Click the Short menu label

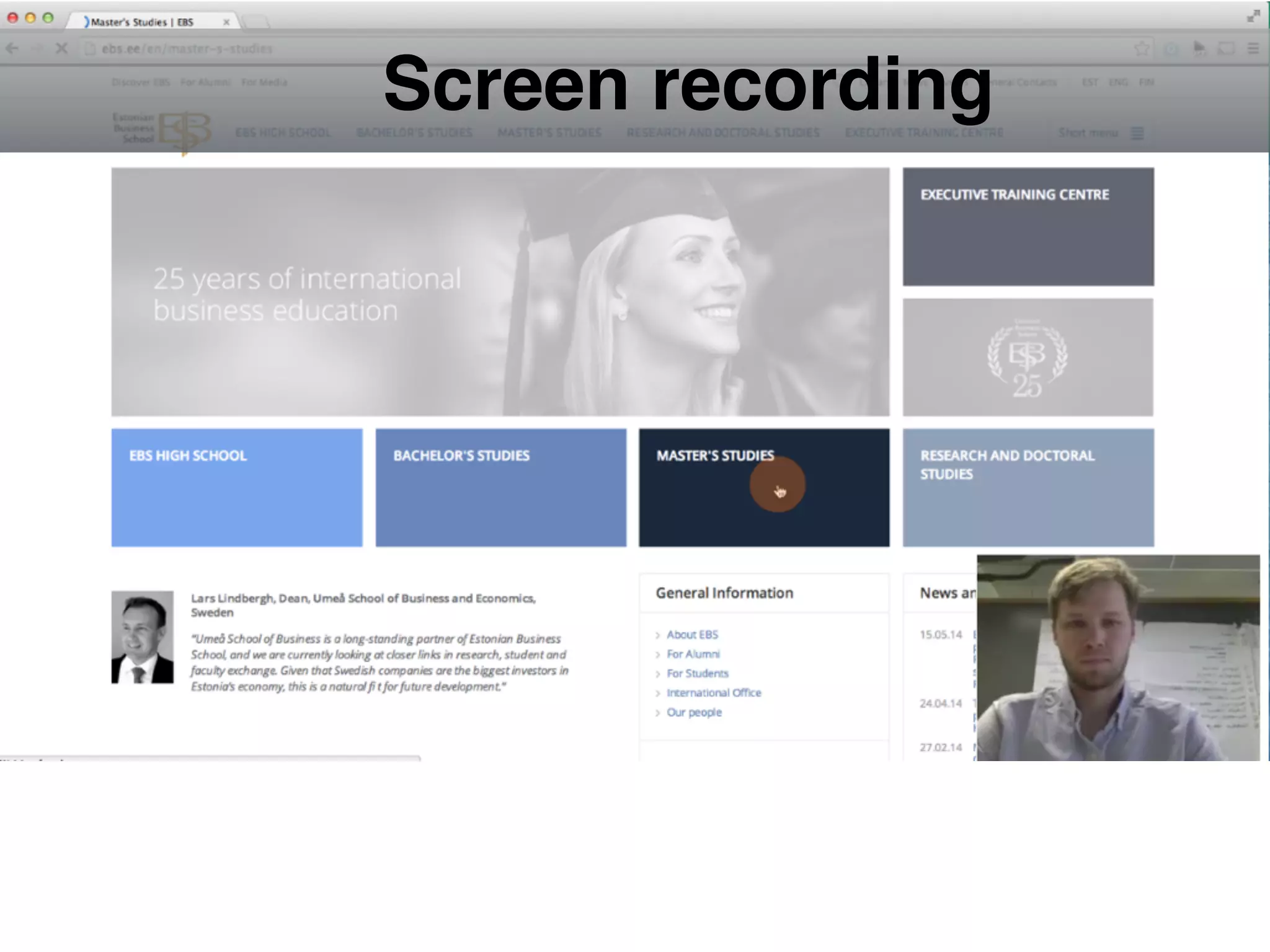[1088, 133]
